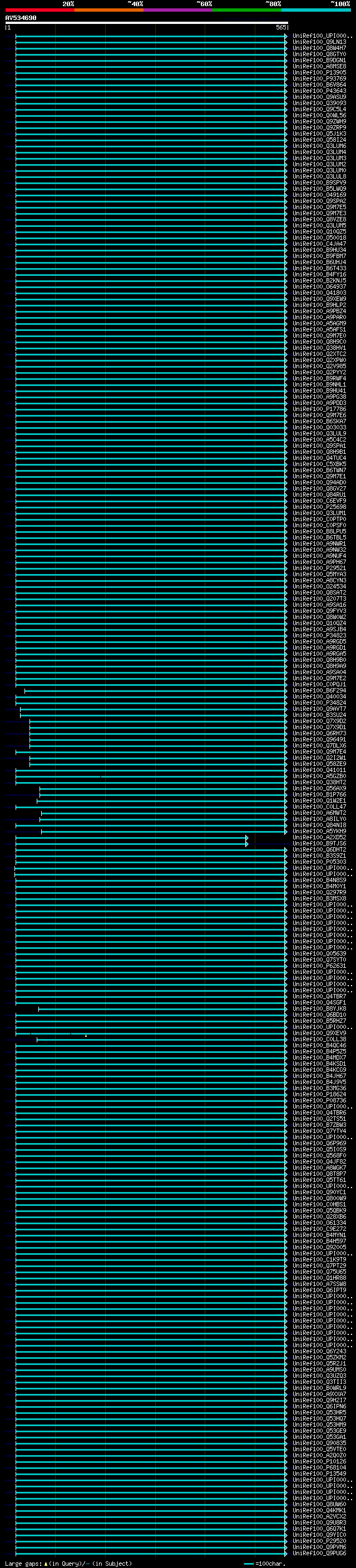The height and width of the screenshot is (1568, 356).
Task: Open hit UniRef100_Q6DHT2
Action: 319,849
